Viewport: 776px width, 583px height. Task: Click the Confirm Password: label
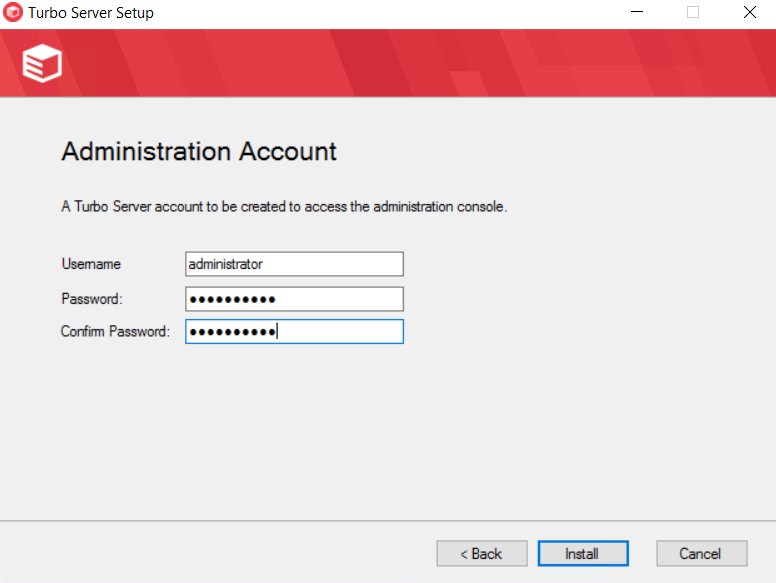(x=115, y=331)
